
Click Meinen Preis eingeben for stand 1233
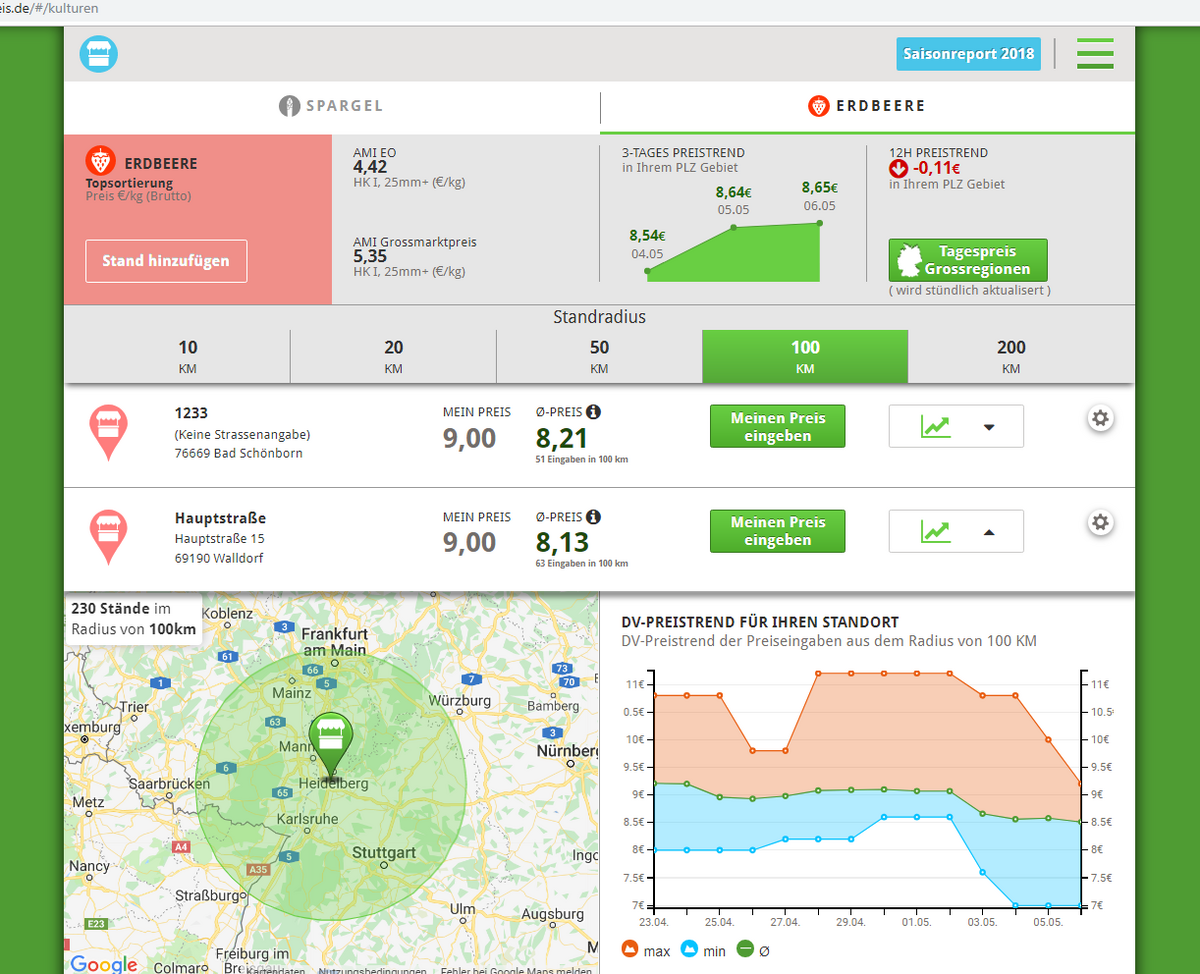[x=778, y=426]
